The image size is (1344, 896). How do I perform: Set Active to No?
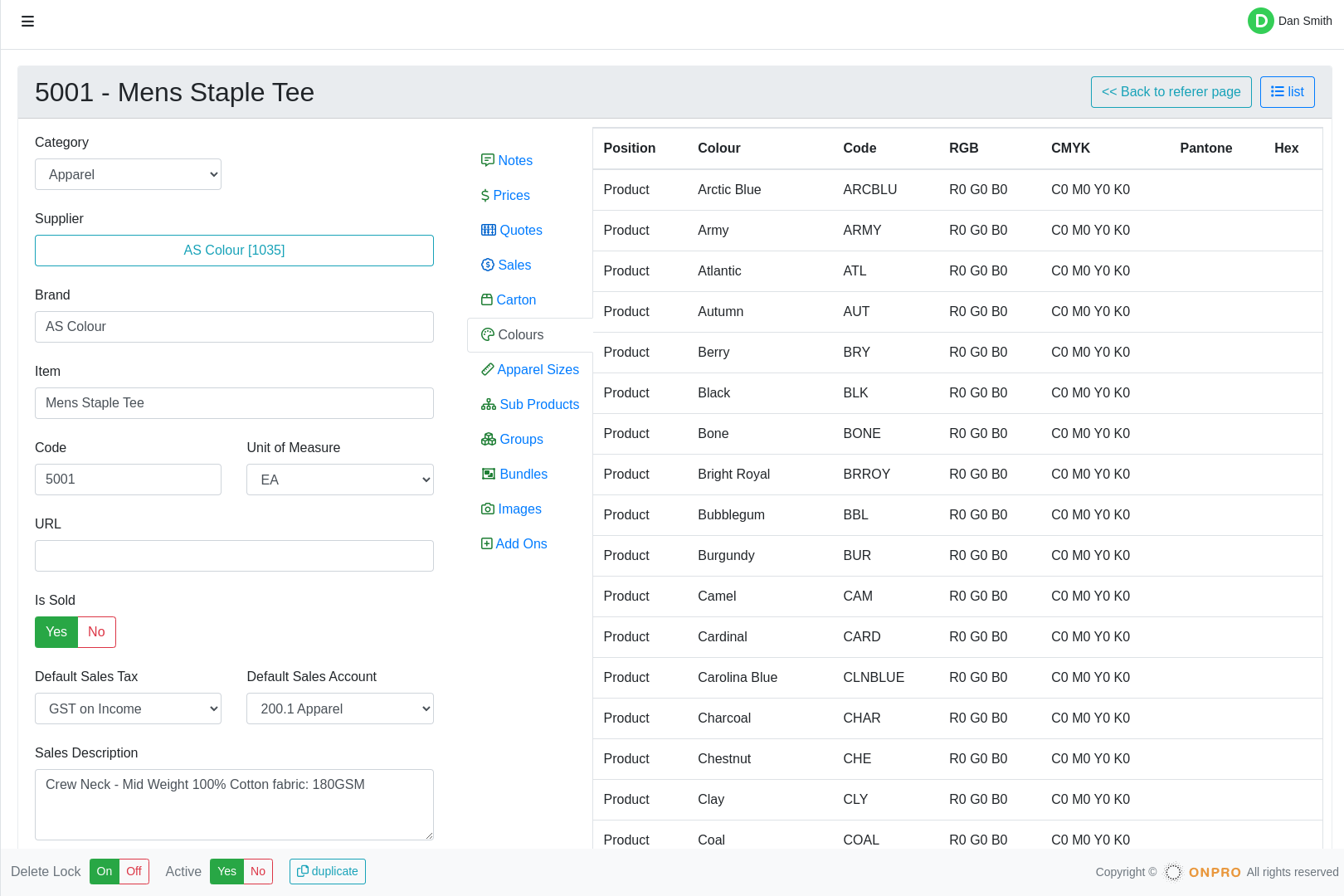pyautogui.click(x=258, y=871)
